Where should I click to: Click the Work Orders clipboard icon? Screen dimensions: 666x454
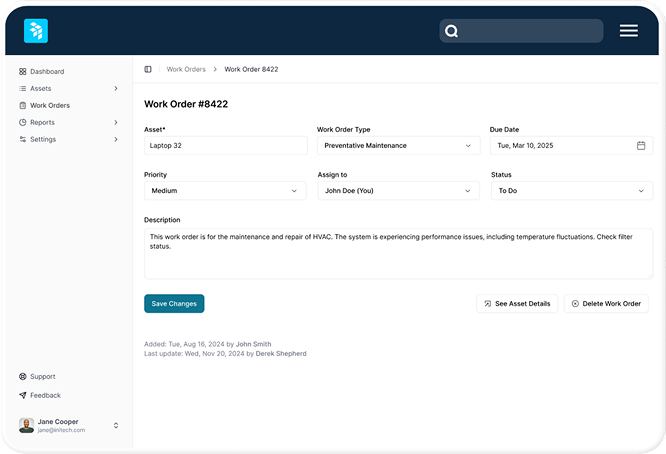(x=23, y=105)
